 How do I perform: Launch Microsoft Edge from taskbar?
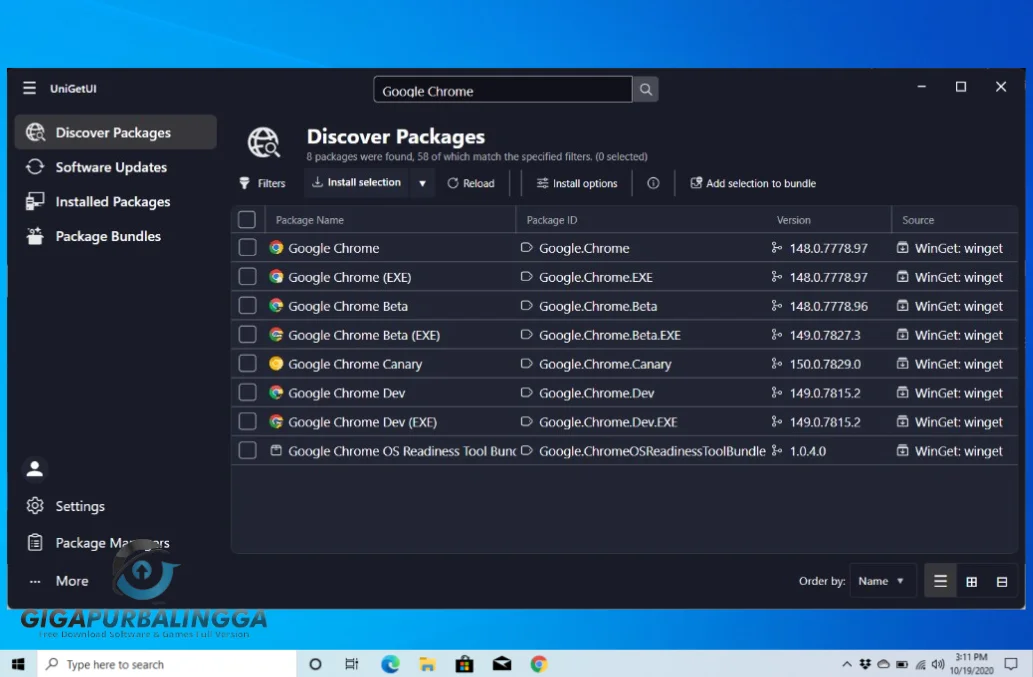[390, 664]
